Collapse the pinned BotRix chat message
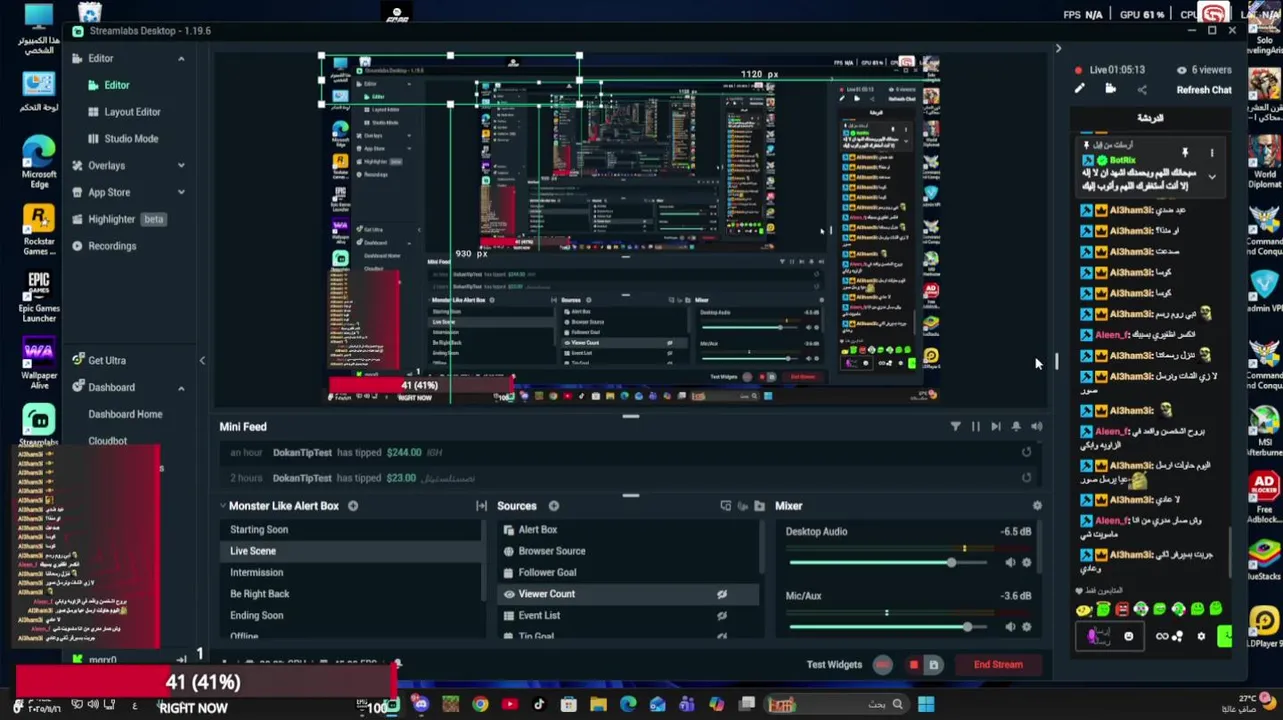Screen dimensions: 1283x720 1211,177
